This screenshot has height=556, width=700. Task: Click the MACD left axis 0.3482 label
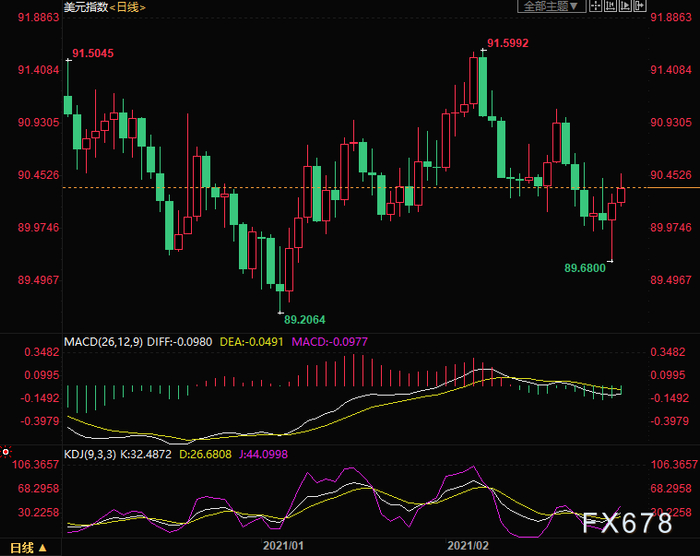[42, 352]
